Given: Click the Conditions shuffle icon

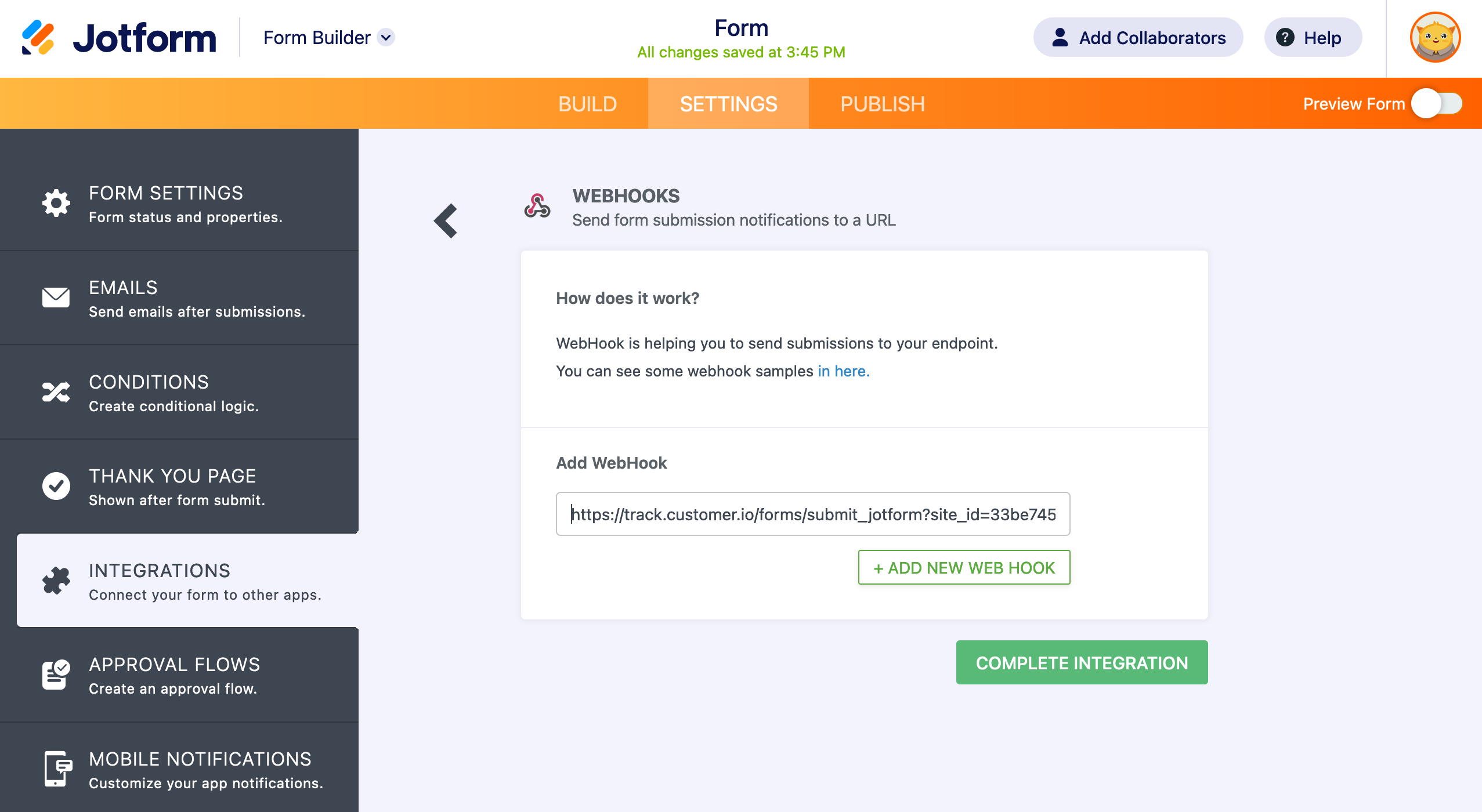Looking at the screenshot, I should pos(56,392).
